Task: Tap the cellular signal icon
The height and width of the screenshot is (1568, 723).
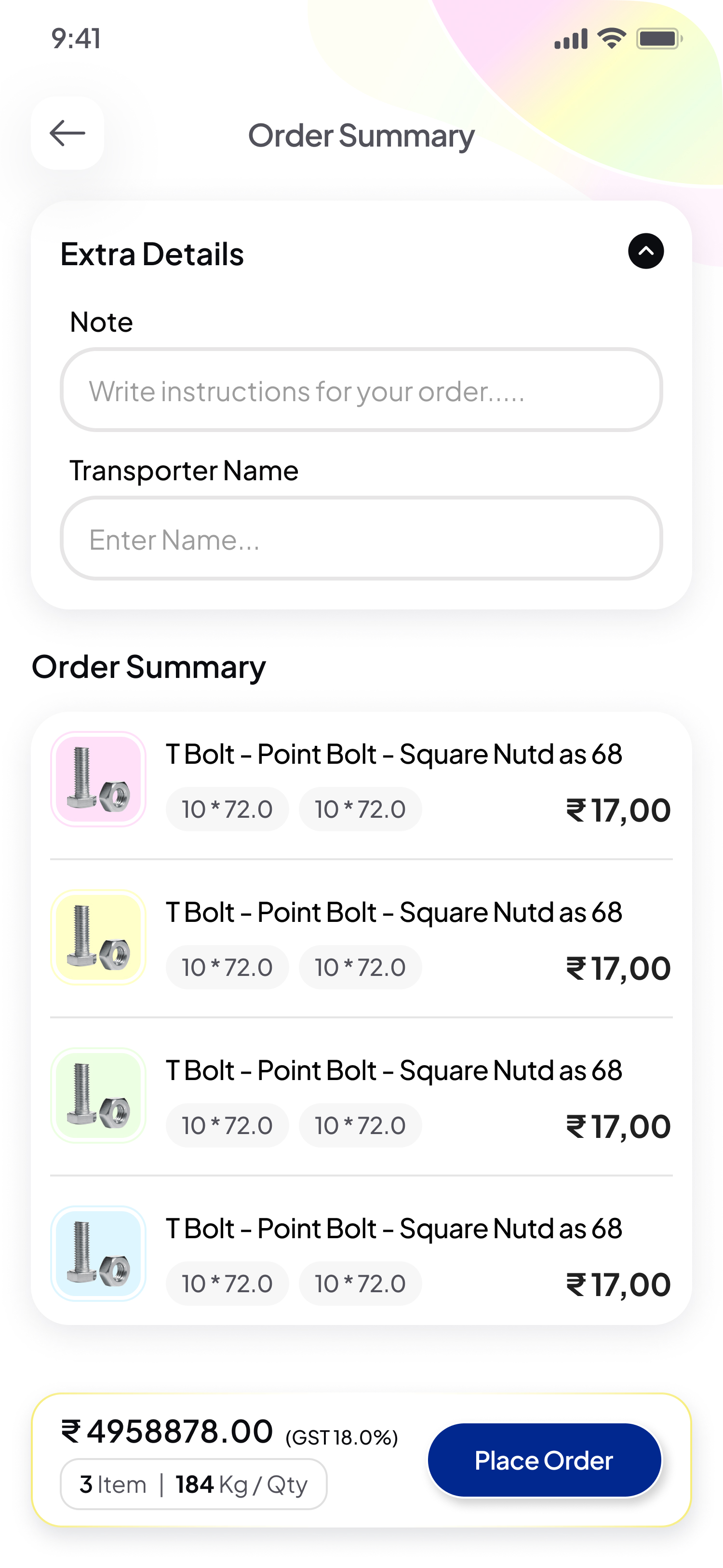Action: pyautogui.click(x=571, y=39)
